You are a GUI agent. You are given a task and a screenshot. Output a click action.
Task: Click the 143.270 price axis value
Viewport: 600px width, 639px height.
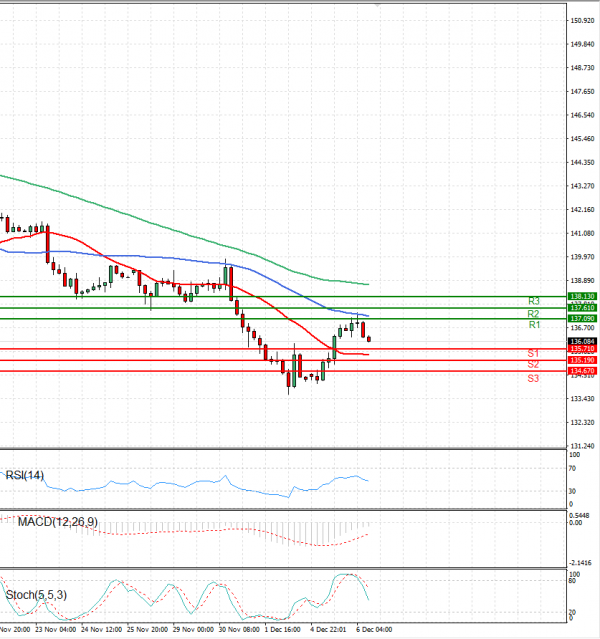[x=582, y=186]
